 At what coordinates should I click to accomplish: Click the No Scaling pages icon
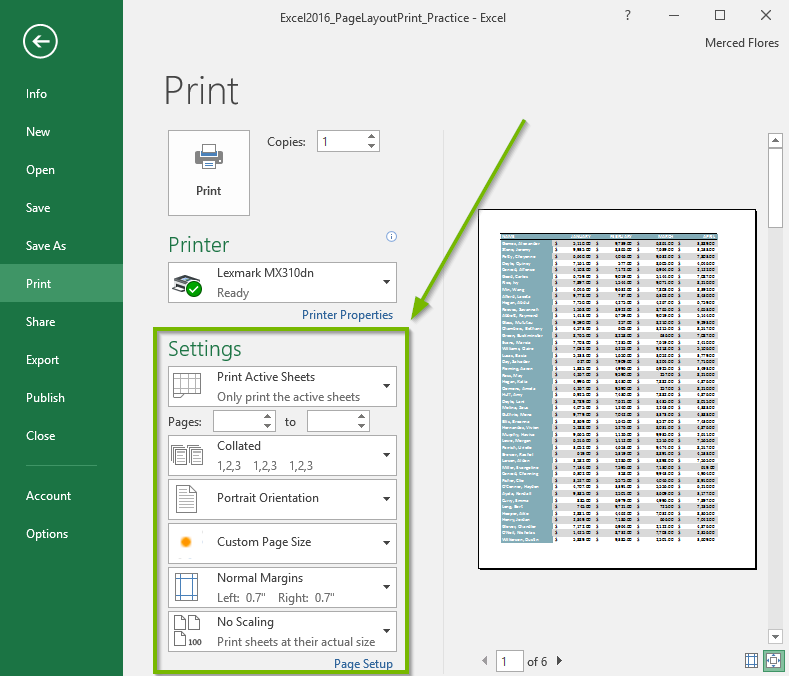[x=187, y=630]
